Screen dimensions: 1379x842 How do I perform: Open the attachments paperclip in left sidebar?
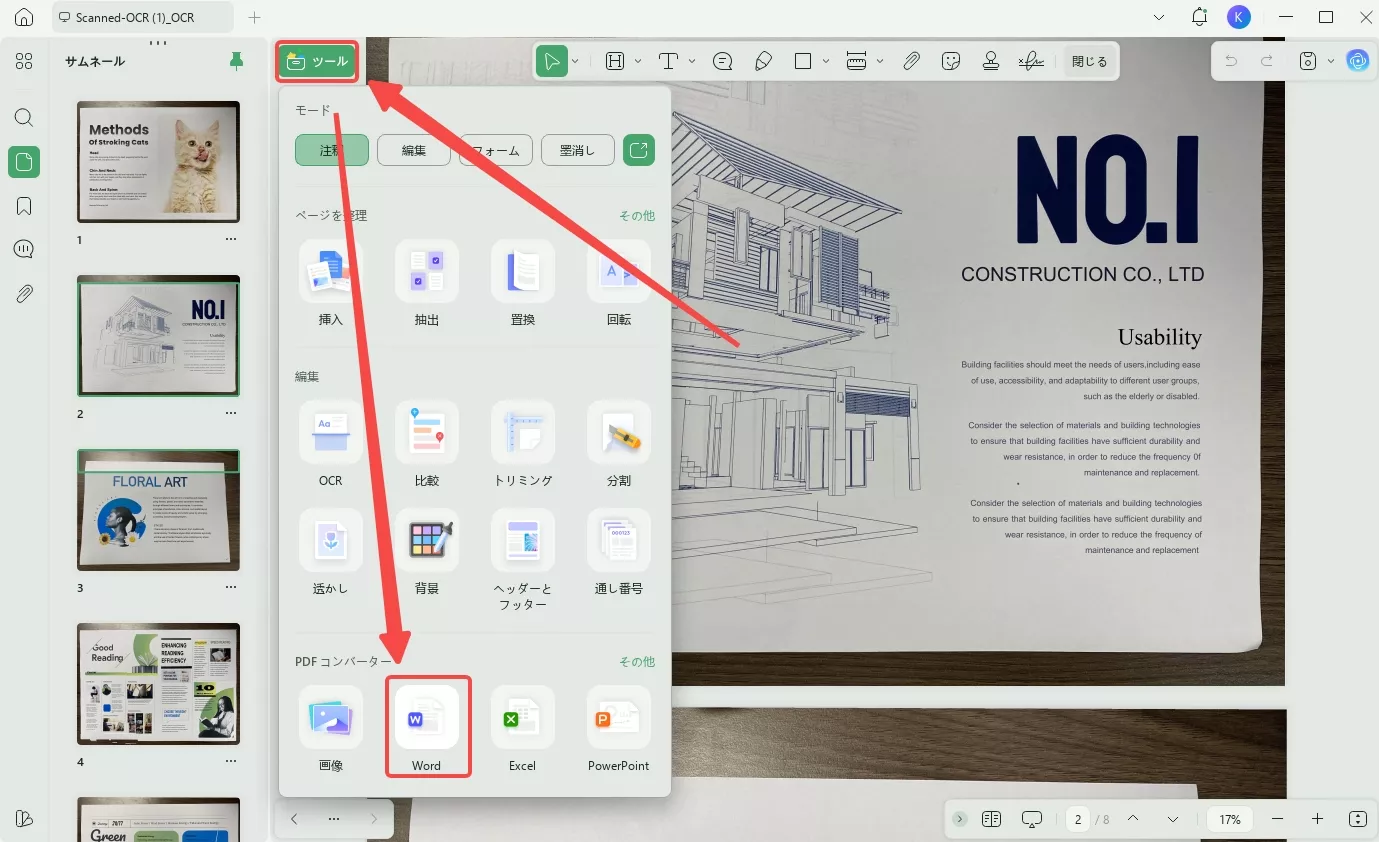[x=24, y=294]
